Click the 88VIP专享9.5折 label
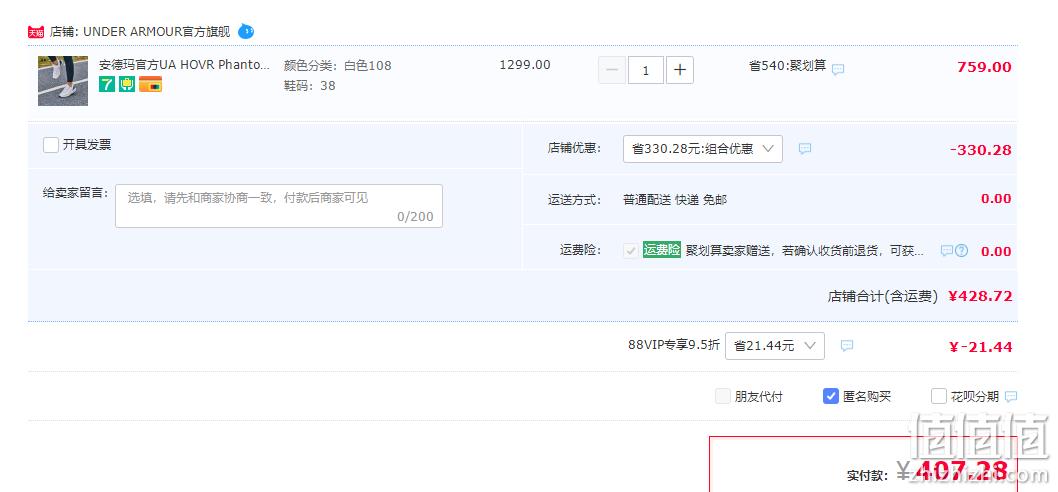 pos(674,345)
